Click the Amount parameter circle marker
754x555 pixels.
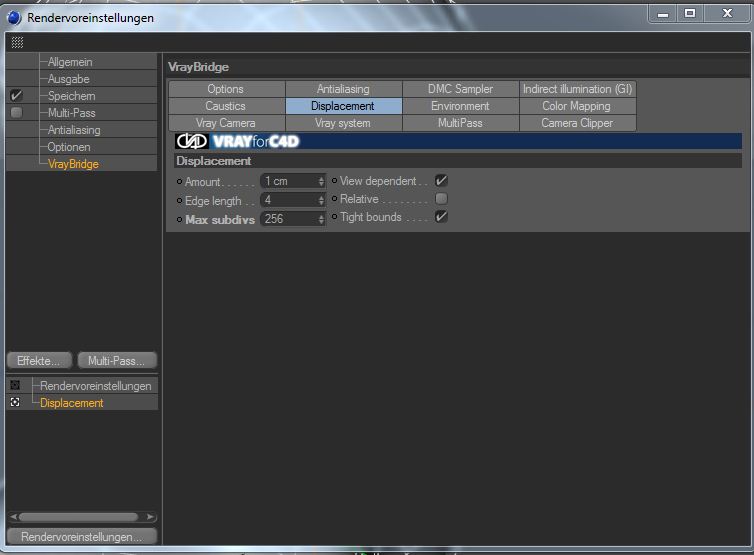click(x=179, y=182)
